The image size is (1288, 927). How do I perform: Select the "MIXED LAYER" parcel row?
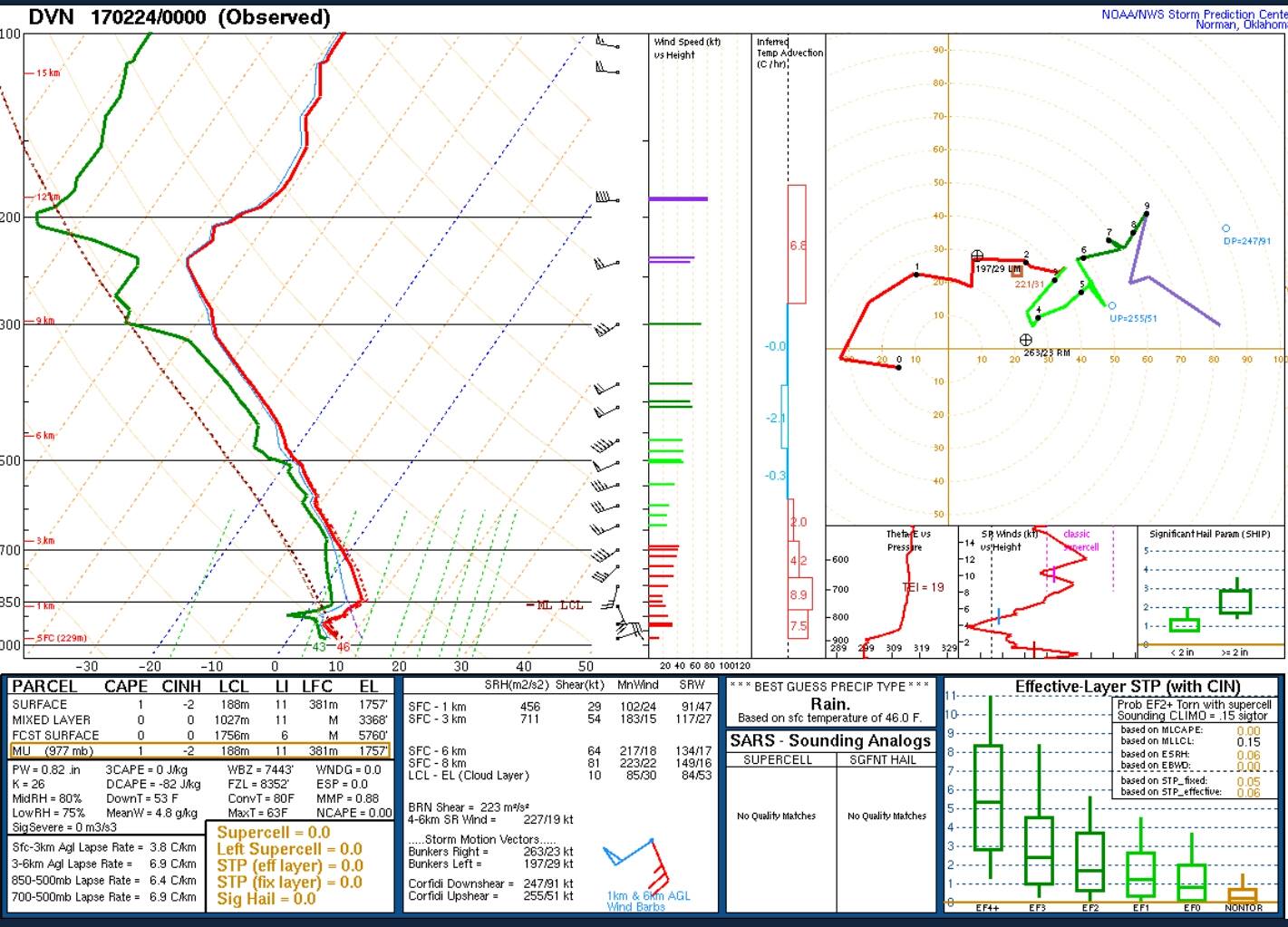(x=200, y=720)
